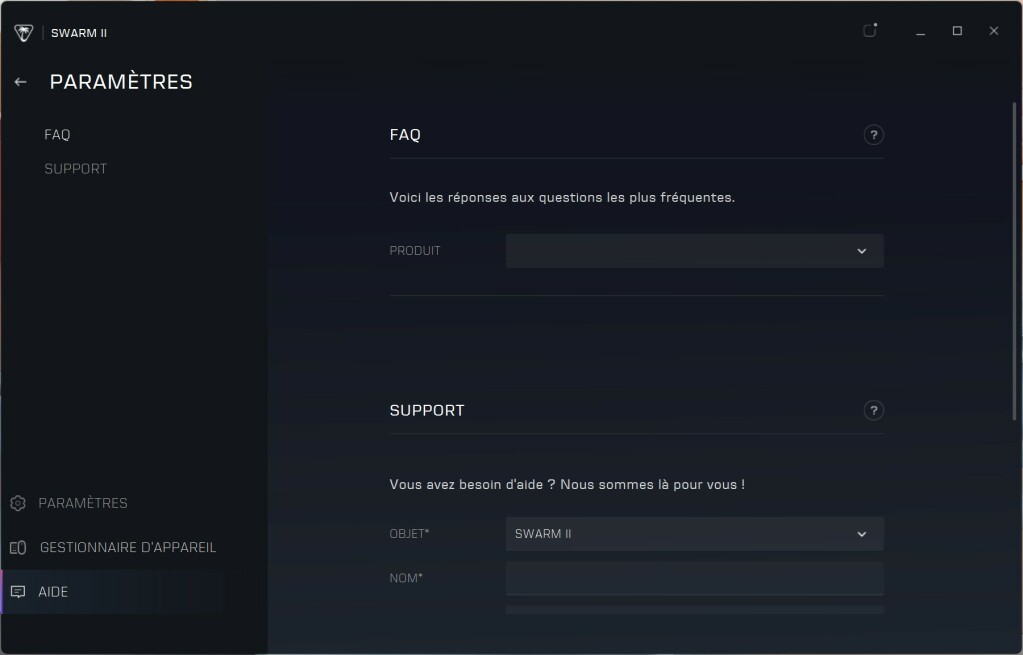This screenshot has height=655, width=1023.
Task: Click the FAQ section help question mark
Action: point(874,135)
